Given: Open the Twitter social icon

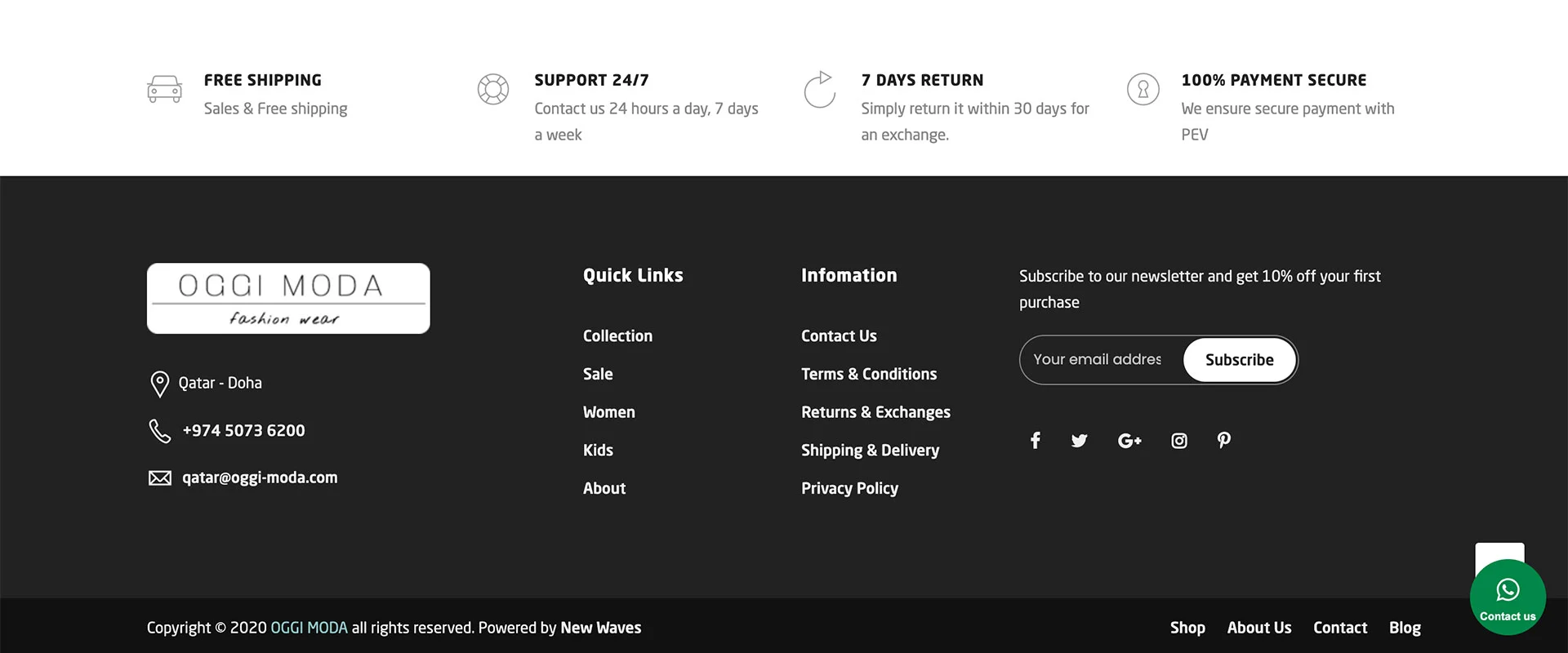Looking at the screenshot, I should [1079, 441].
